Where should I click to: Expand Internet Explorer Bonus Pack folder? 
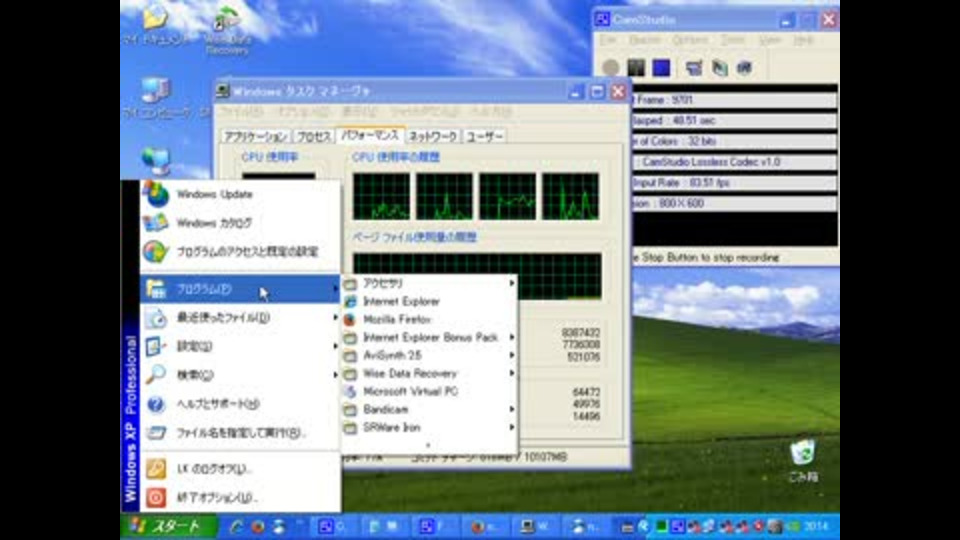pyautogui.click(x=430, y=337)
